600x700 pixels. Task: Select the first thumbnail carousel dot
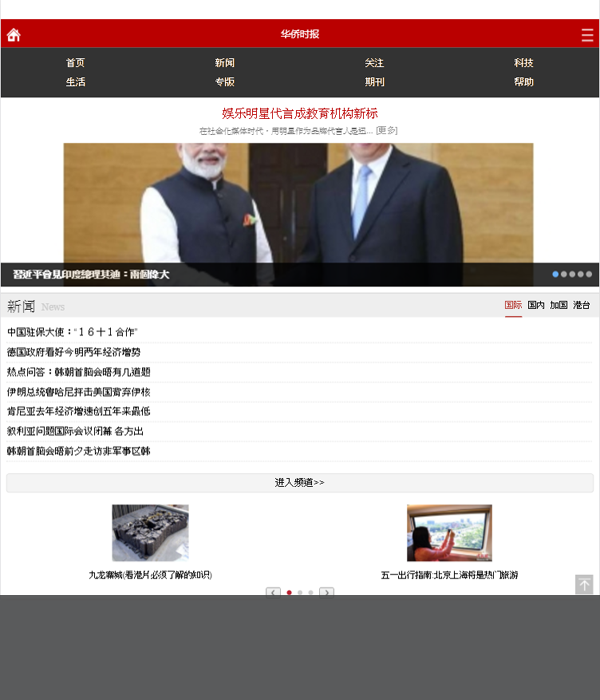point(289,592)
